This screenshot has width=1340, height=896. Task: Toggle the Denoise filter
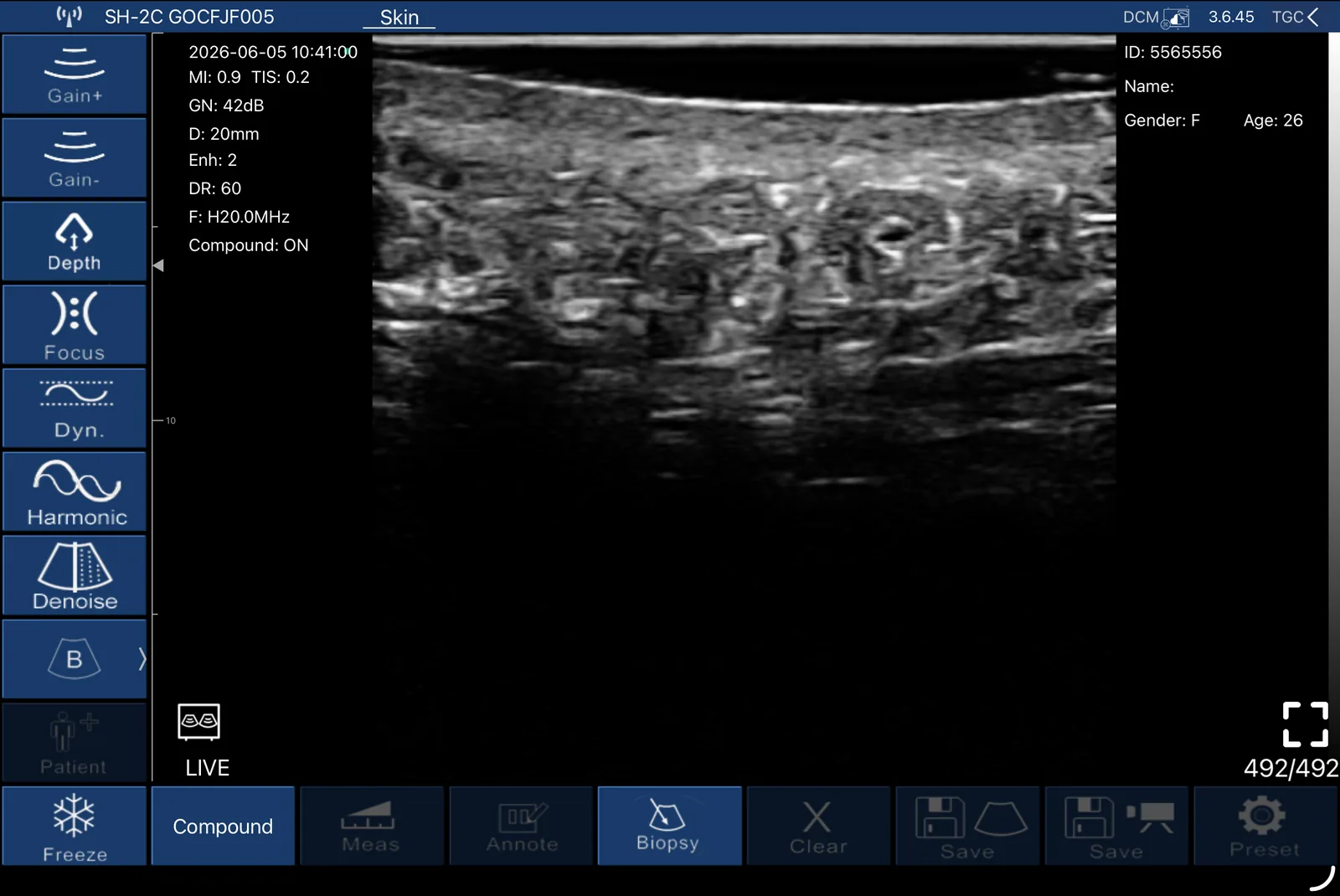click(75, 576)
